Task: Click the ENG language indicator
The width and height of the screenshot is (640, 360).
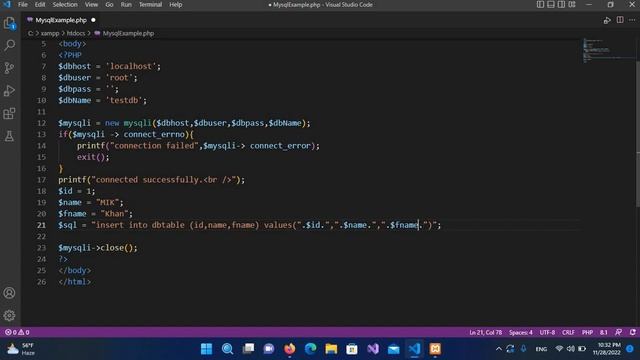Action: point(541,349)
